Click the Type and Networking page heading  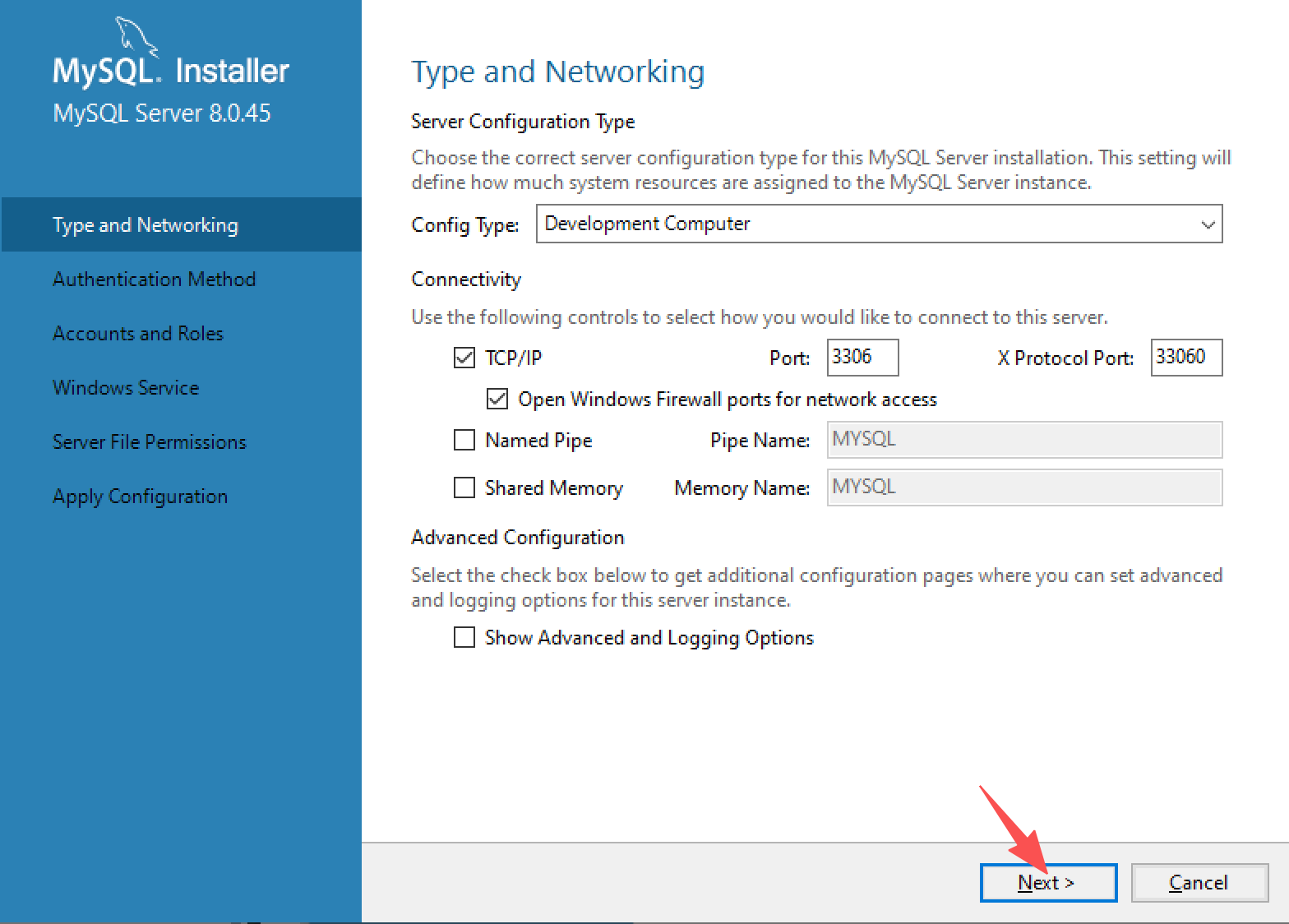click(x=557, y=72)
